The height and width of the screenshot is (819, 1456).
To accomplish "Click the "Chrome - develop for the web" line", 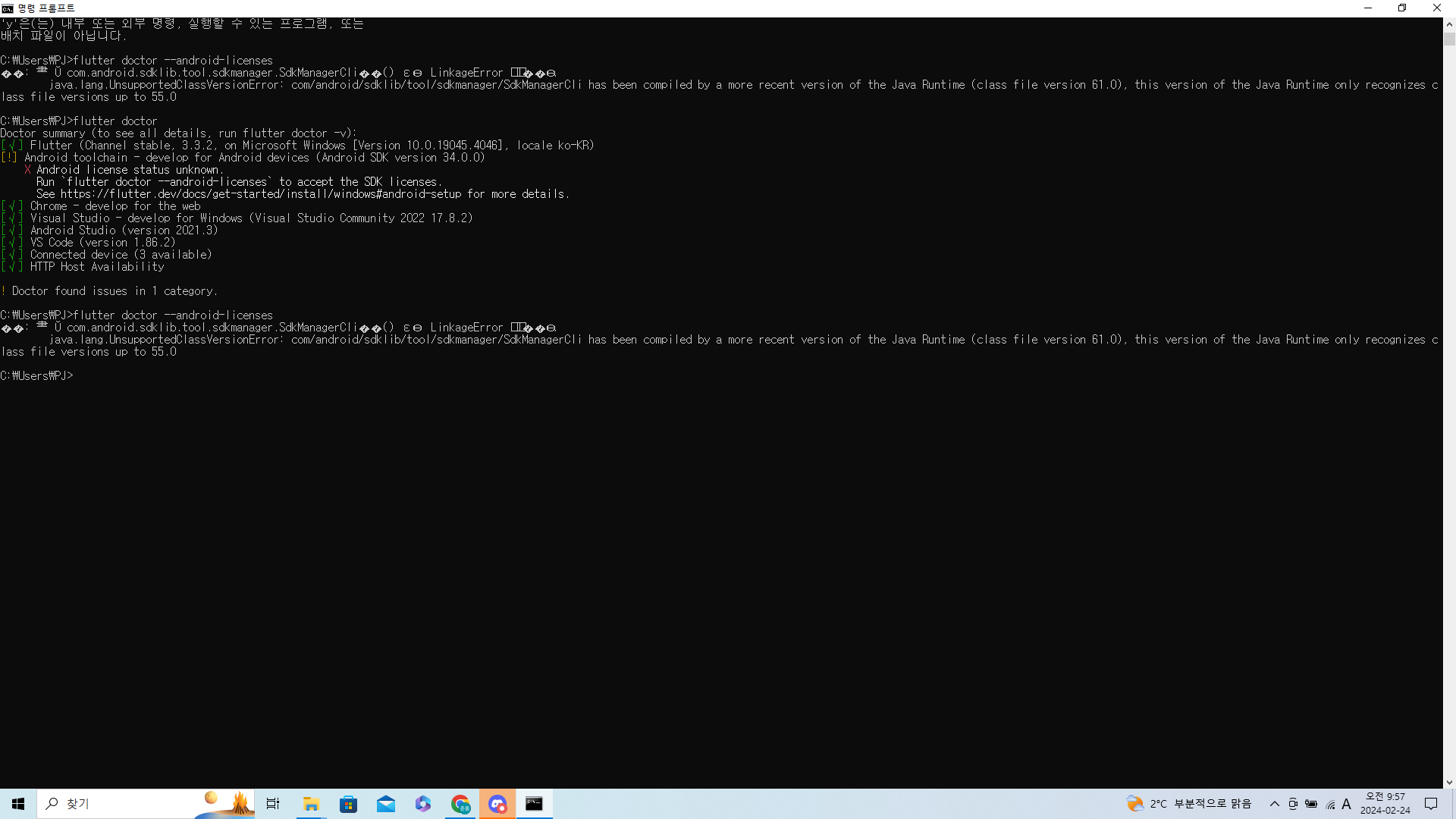I will [x=115, y=206].
